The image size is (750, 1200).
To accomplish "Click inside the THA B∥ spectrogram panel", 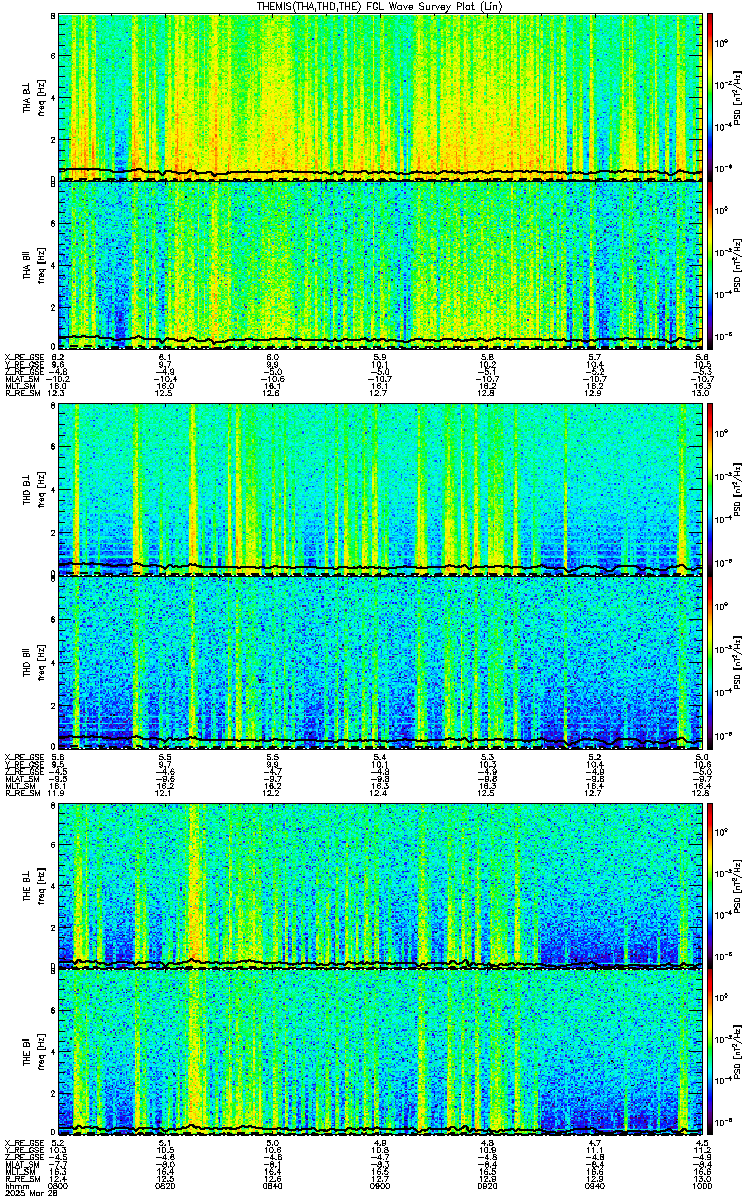I will point(380,265).
